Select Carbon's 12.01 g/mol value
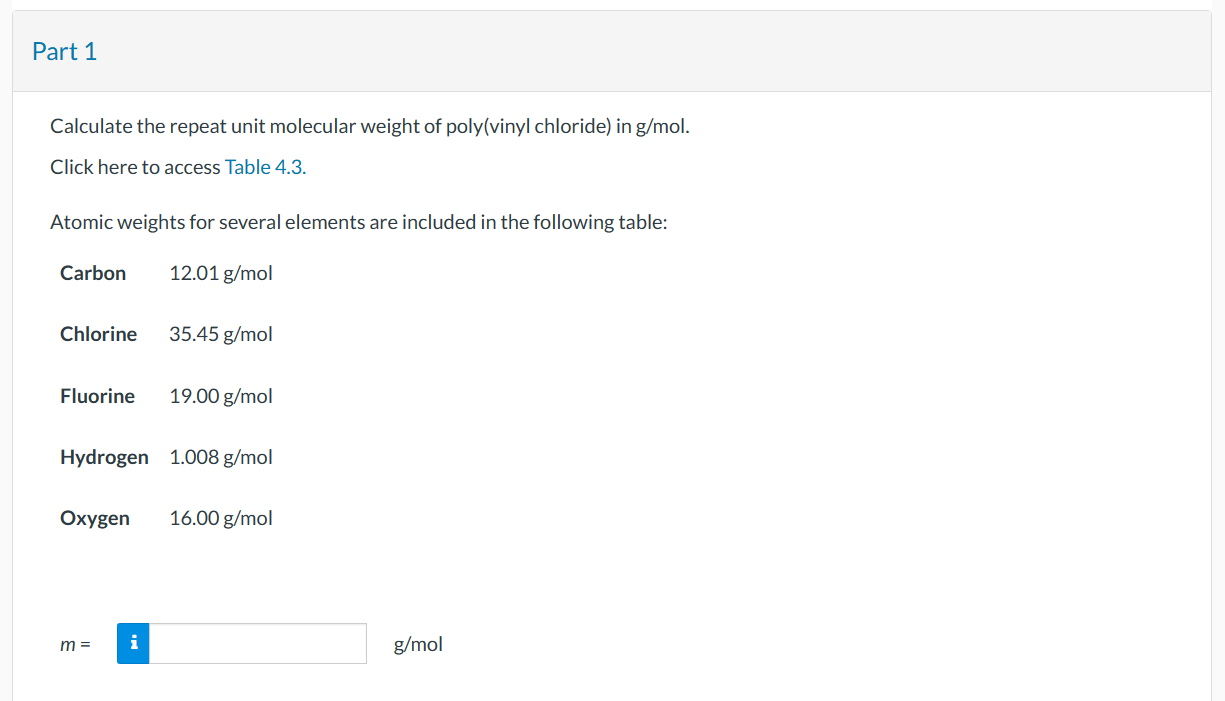Image resolution: width=1225 pixels, height=701 pixels. click(x=221, y=272)
